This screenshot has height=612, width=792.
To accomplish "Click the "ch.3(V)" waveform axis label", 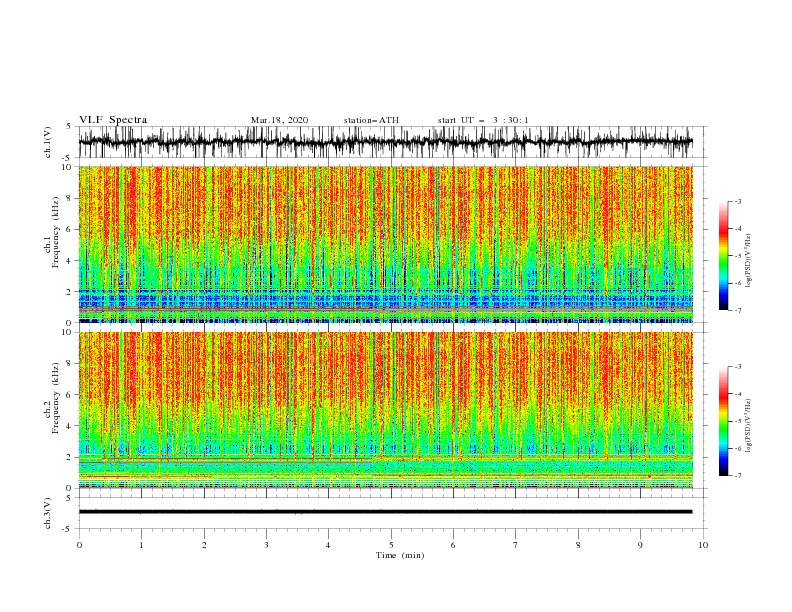I will click(48, 513).
